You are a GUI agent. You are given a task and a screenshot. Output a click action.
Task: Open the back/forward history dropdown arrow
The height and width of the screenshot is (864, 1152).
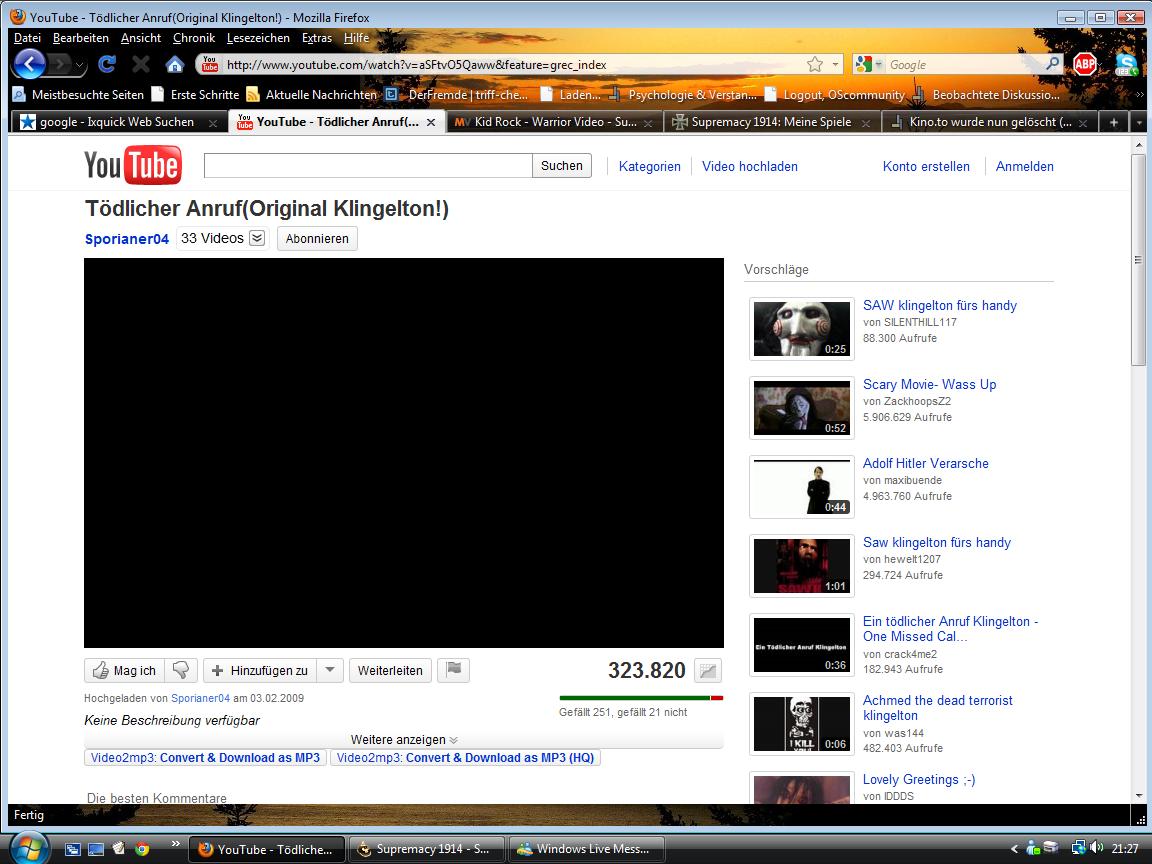80,65
